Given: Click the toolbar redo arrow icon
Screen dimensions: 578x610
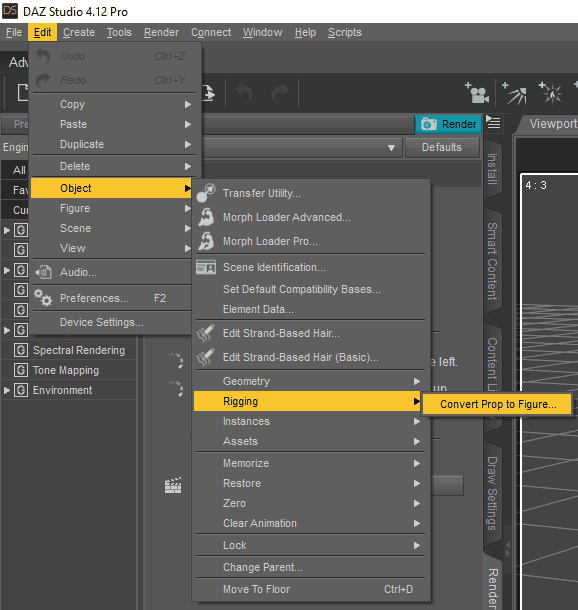Looking at the screenshot, I should [280, 93].
